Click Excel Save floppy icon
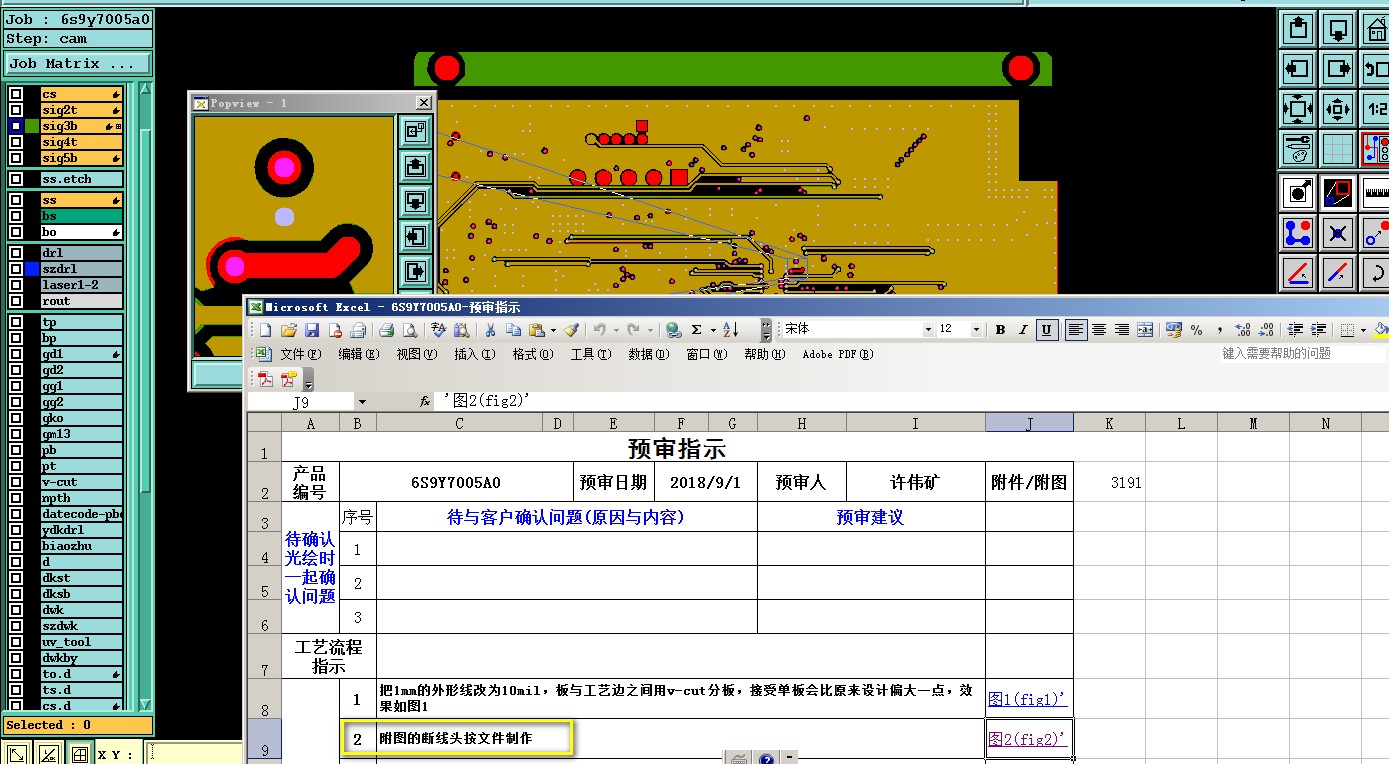 pyautogui.click(x=312, y=330)
